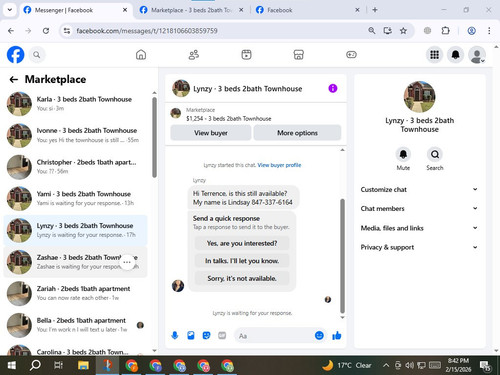Open Chrome extensions puzzle icon
The width and height of the screenshot is (500, 375).
click(445, 31)
